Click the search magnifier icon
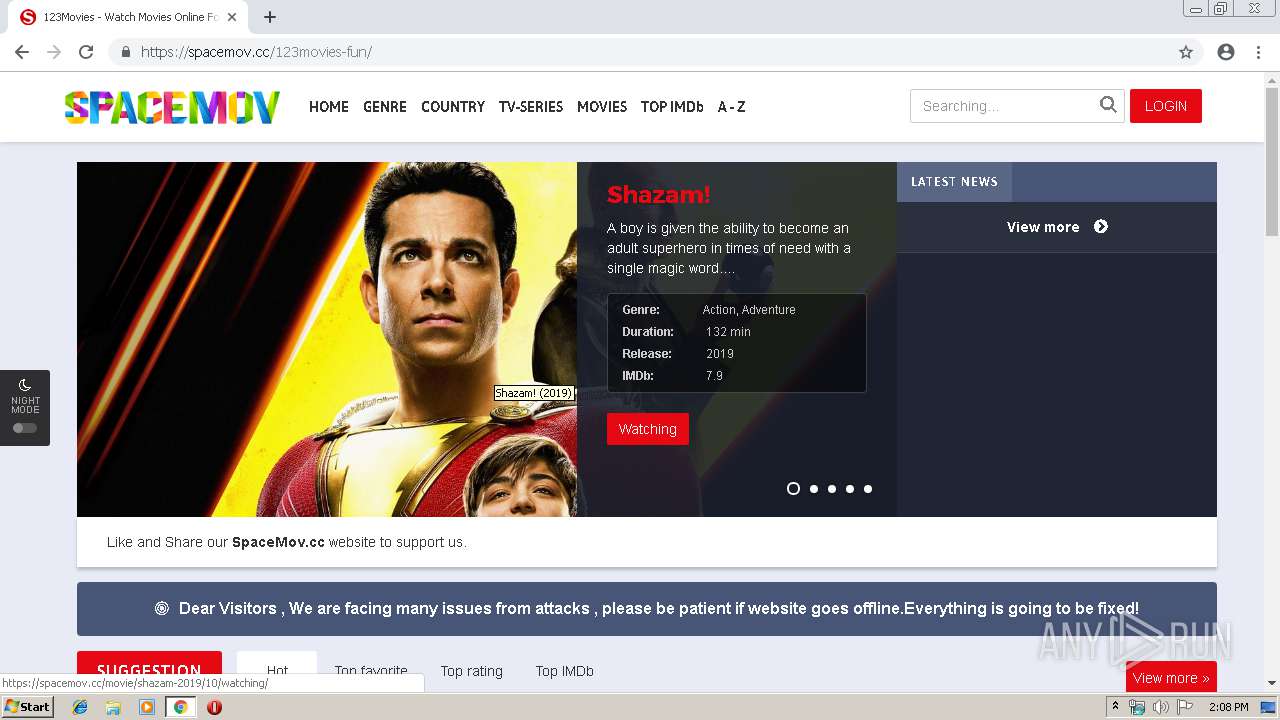Viewport: 1280px width, 720px height. click(x=1108, y=105)
